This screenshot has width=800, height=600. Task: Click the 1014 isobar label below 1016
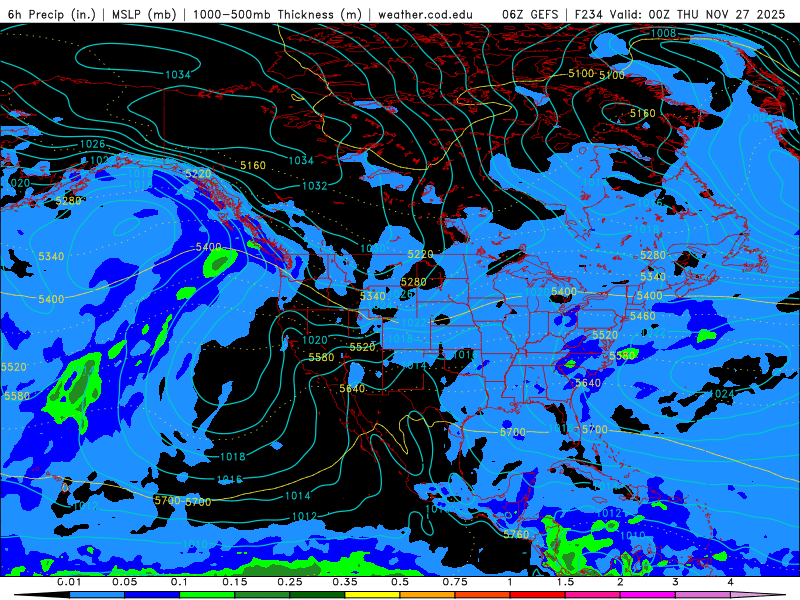point(297,496)
